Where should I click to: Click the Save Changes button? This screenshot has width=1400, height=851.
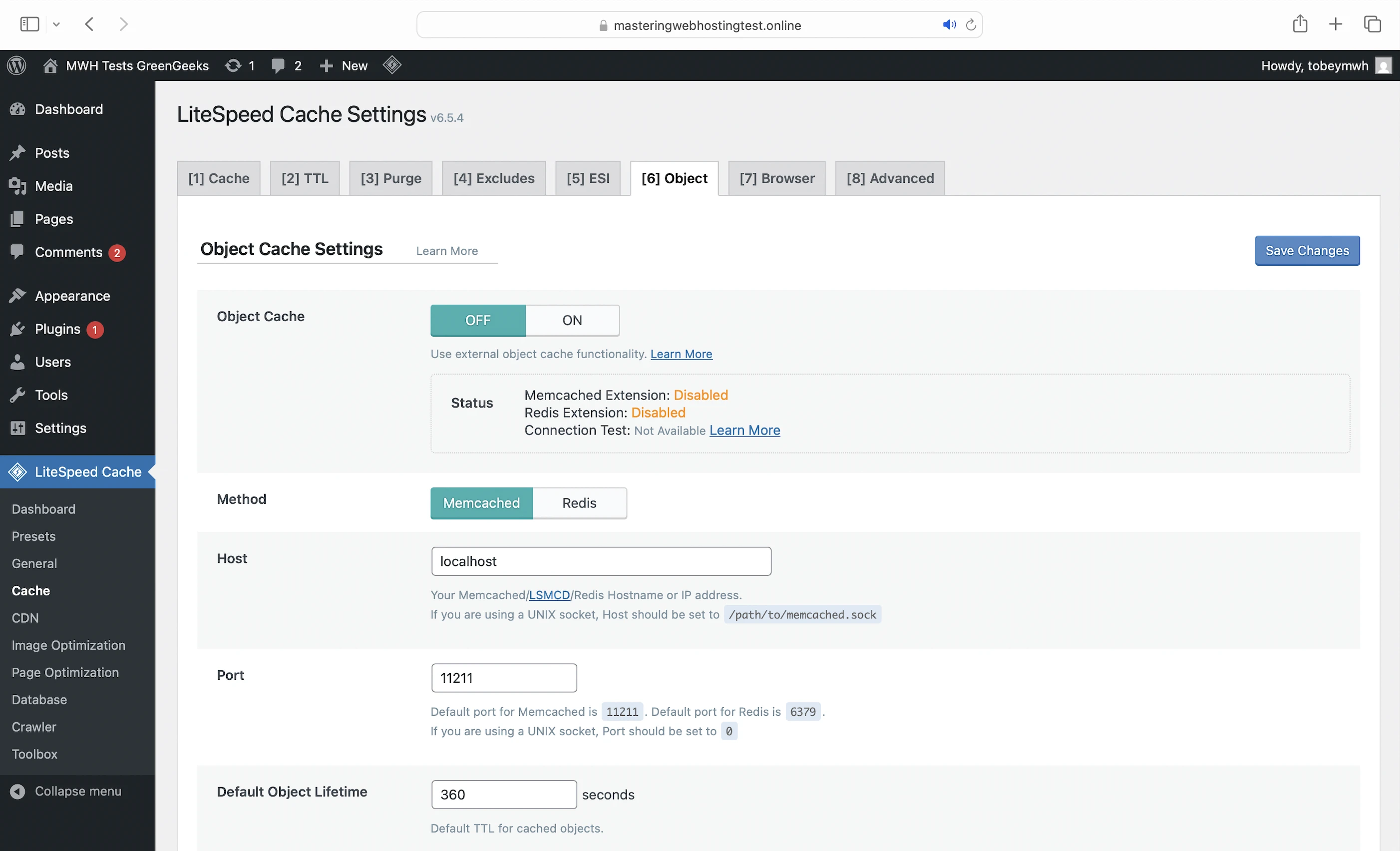(x=1307, y=251)
